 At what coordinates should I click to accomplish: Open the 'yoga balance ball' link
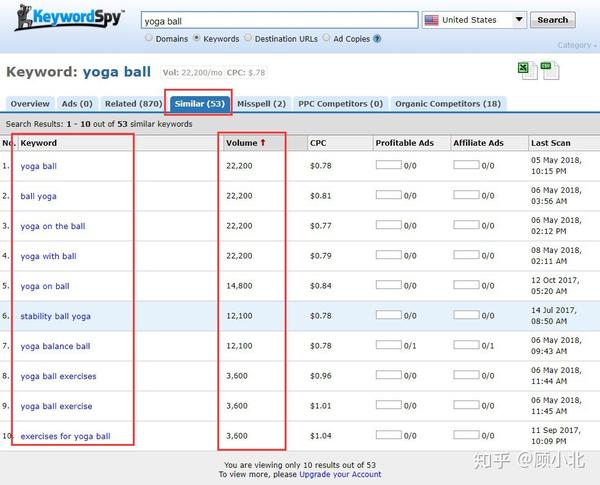point(55,346)
